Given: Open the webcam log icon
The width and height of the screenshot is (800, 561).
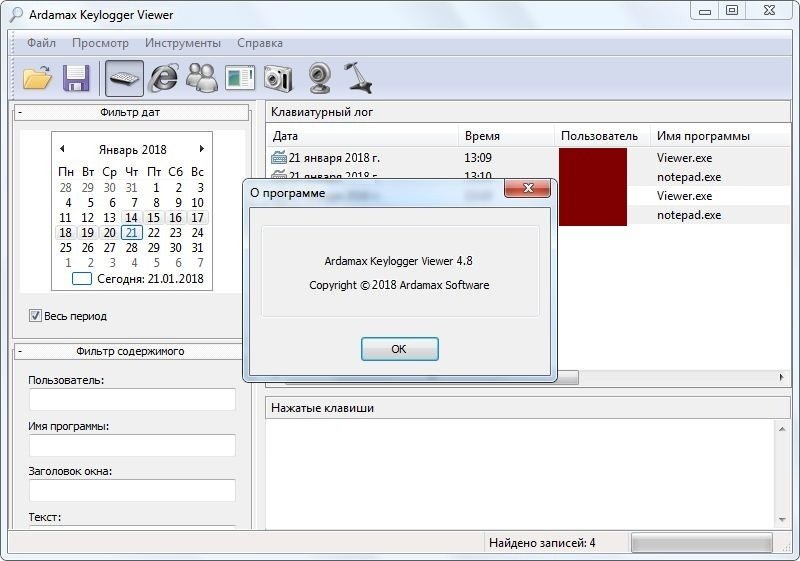Looking at the screenshot, I should click(x=319, y=78).
